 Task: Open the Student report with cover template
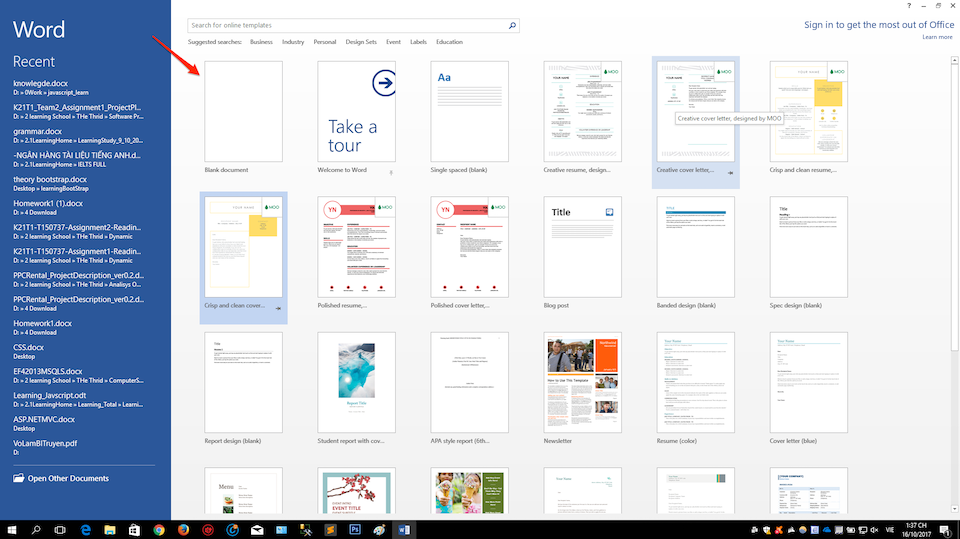(x=356, y=383)
